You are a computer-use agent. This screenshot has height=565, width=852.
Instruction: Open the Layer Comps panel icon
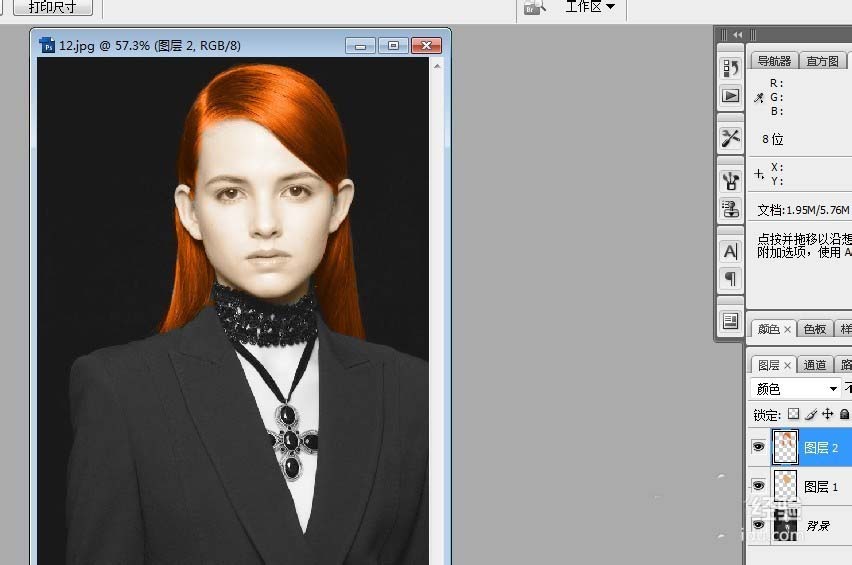[x=730, y=321]
